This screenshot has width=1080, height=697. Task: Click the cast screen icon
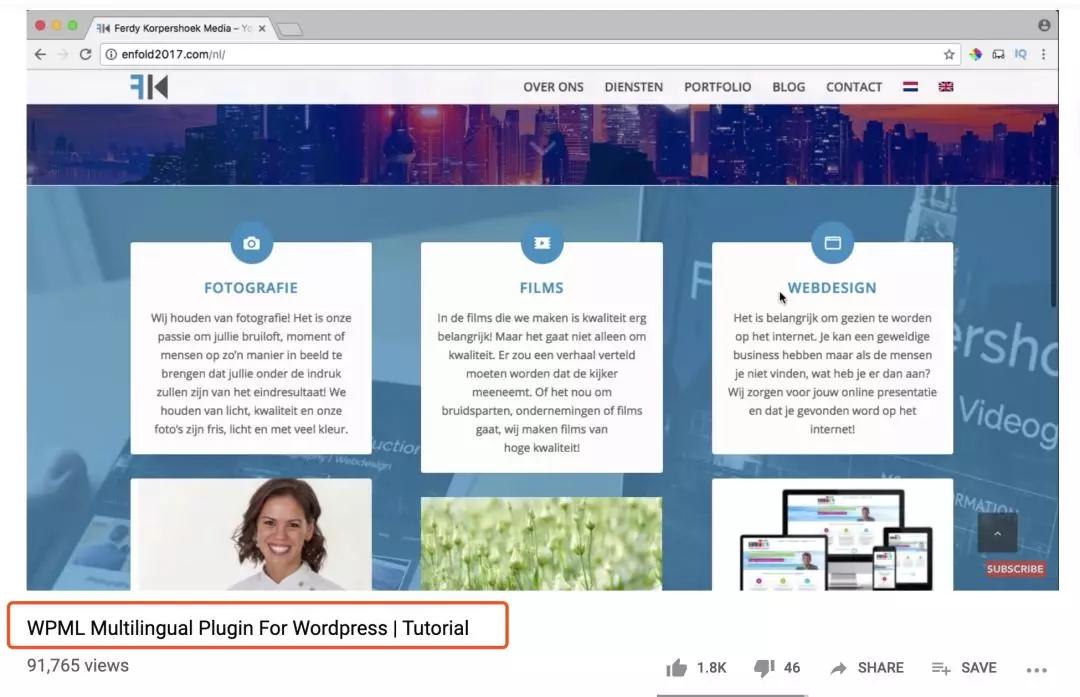998,54
